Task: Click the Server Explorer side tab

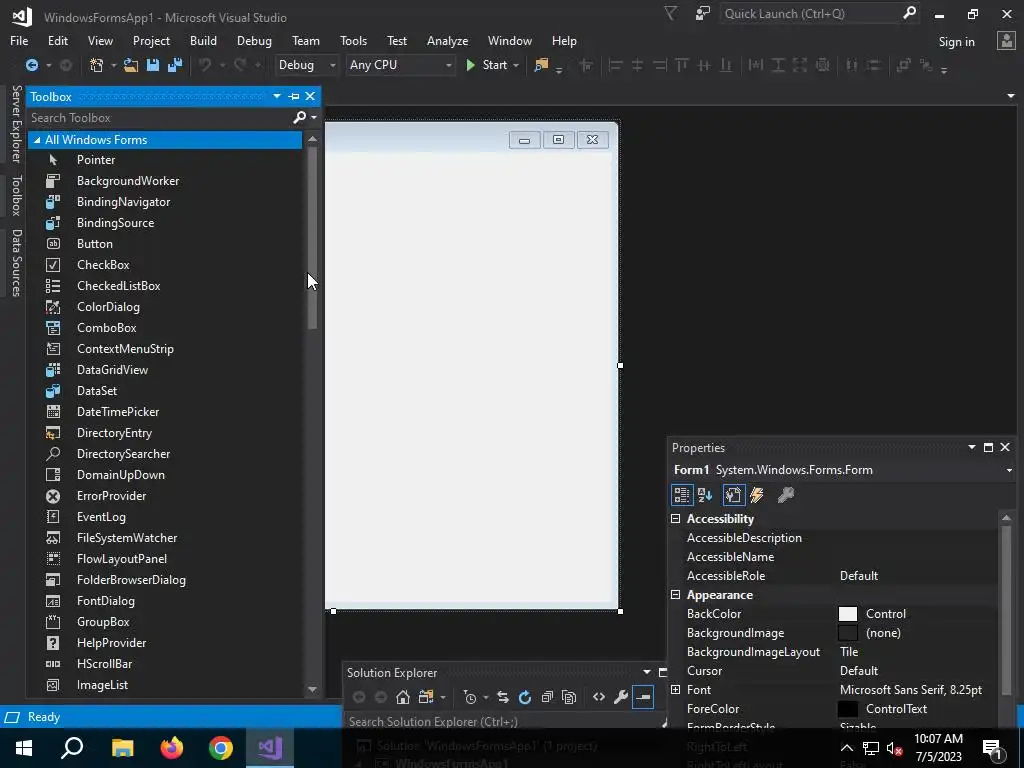Action: 16,123
